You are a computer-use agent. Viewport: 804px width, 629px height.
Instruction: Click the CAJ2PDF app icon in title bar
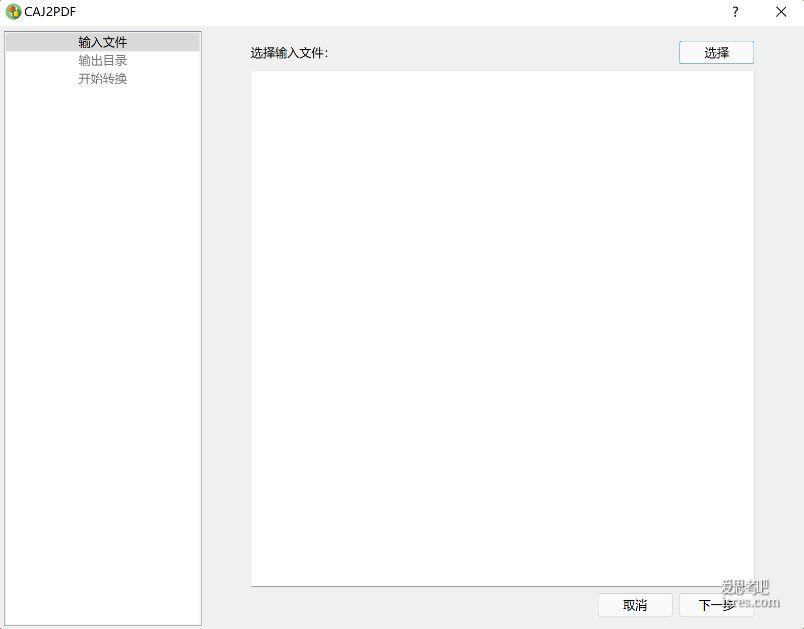[x=13, y=12]
